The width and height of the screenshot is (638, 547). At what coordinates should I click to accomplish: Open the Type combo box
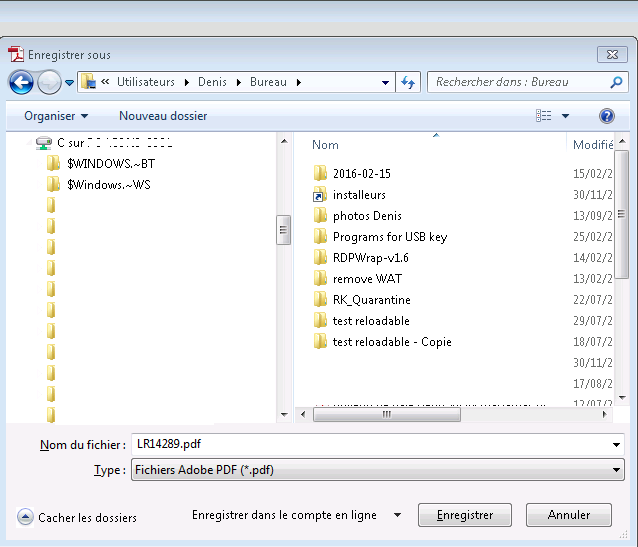(x=378, y=470)
